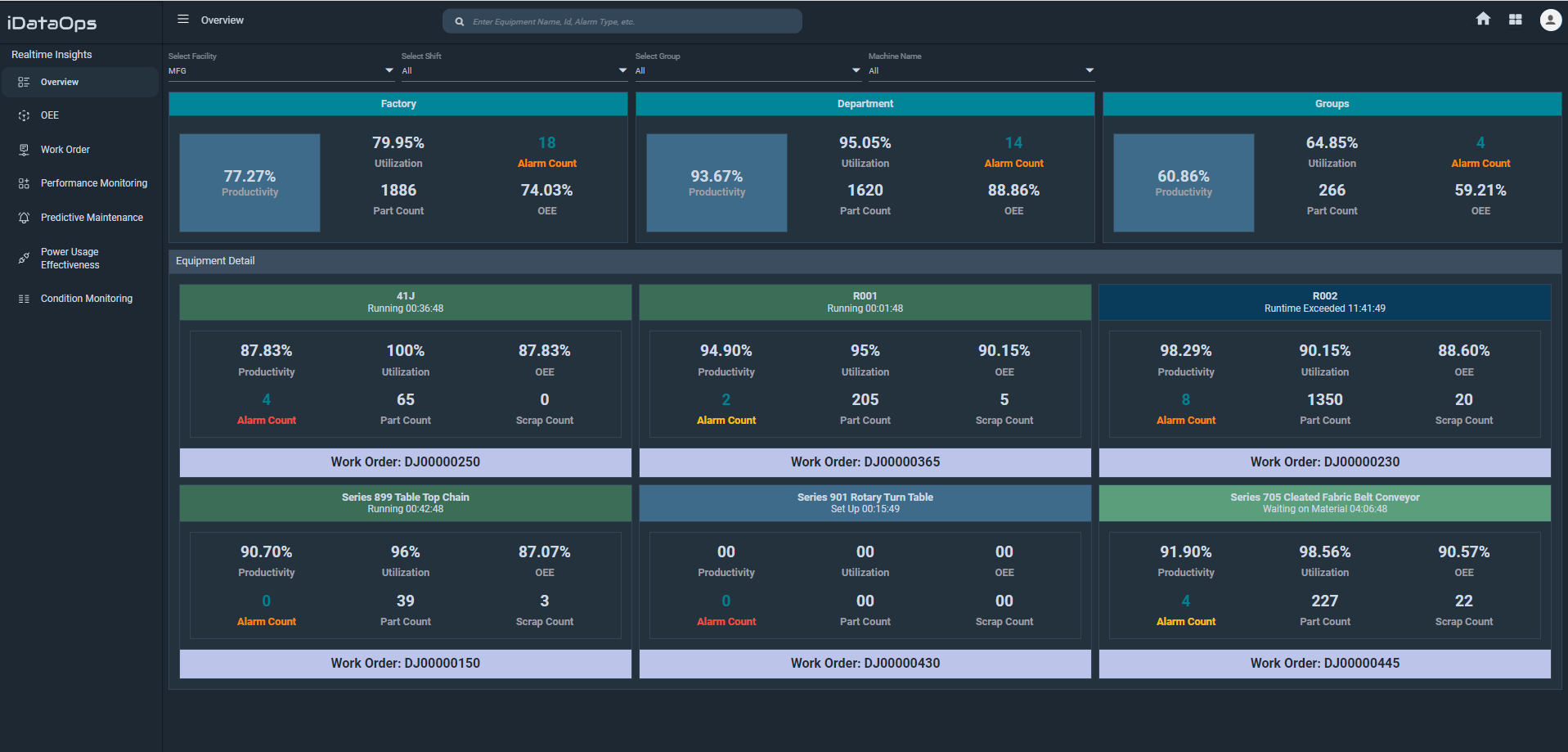Click the home icon in header
Viewport: 1568px width, 752px height.
[x=1483, y=20]
